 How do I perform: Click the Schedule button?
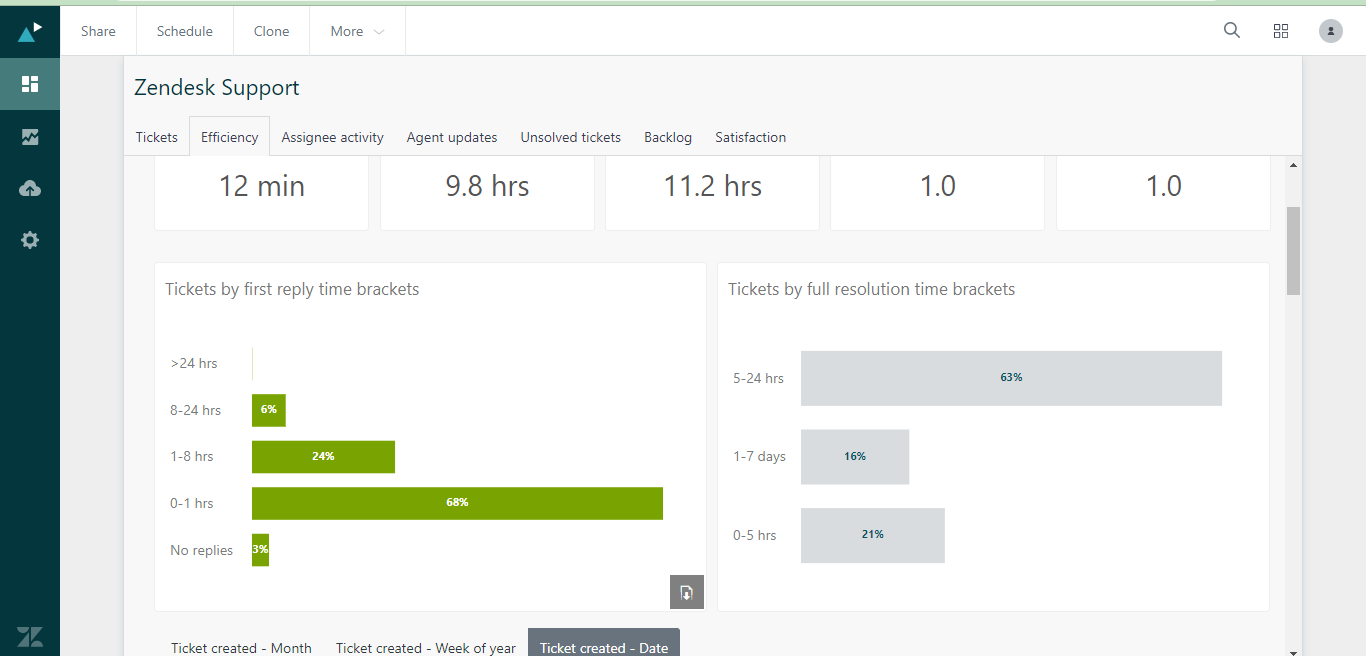(x=185, y=31)
